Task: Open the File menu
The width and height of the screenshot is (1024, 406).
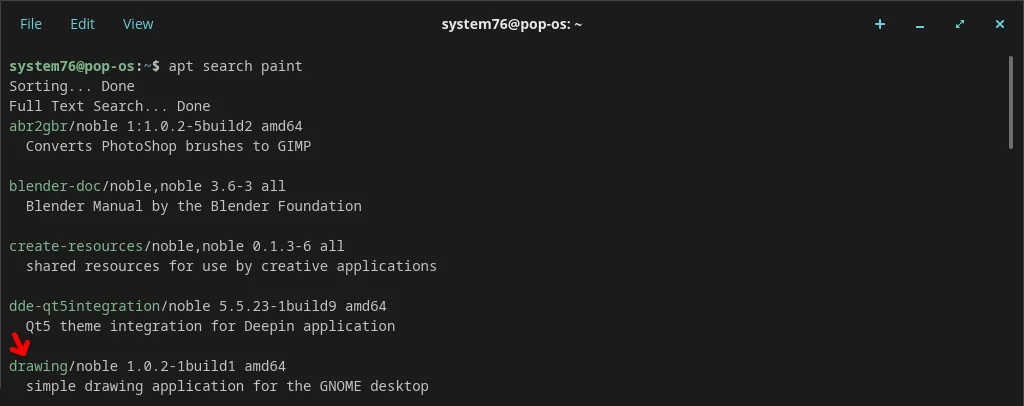Action: click(x=31, y=24)
